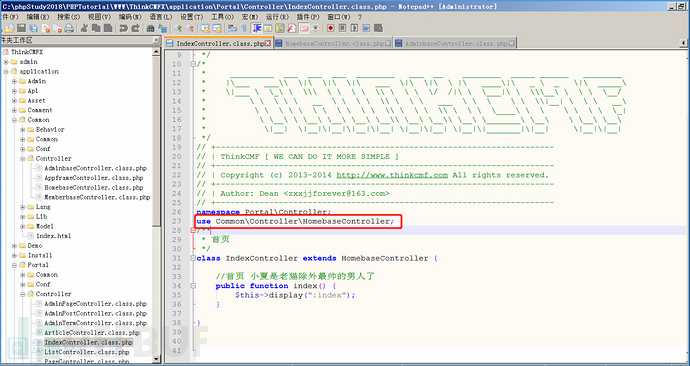Click the Save file toolbar icon
Image resolution: width=690 pixels, height=366 pixels.
pyautogui.click(x=21, y=28)
